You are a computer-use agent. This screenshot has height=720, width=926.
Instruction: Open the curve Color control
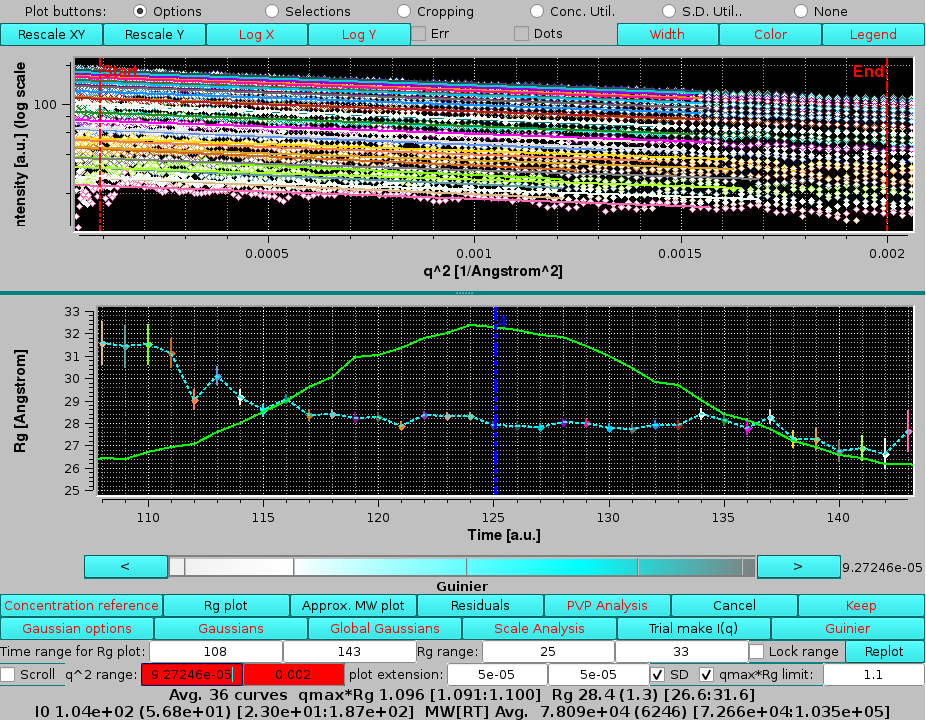[x=770, y=33]
